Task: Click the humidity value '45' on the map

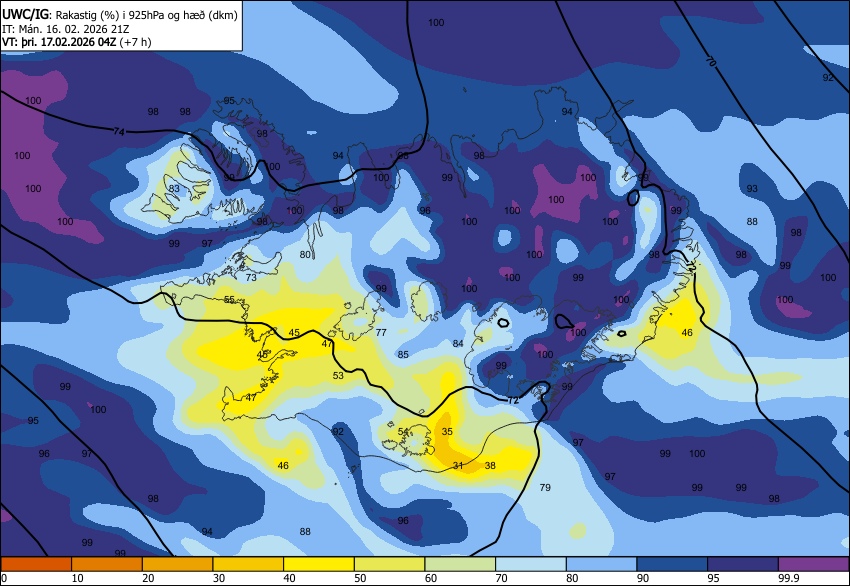Action: coord(294,332)
